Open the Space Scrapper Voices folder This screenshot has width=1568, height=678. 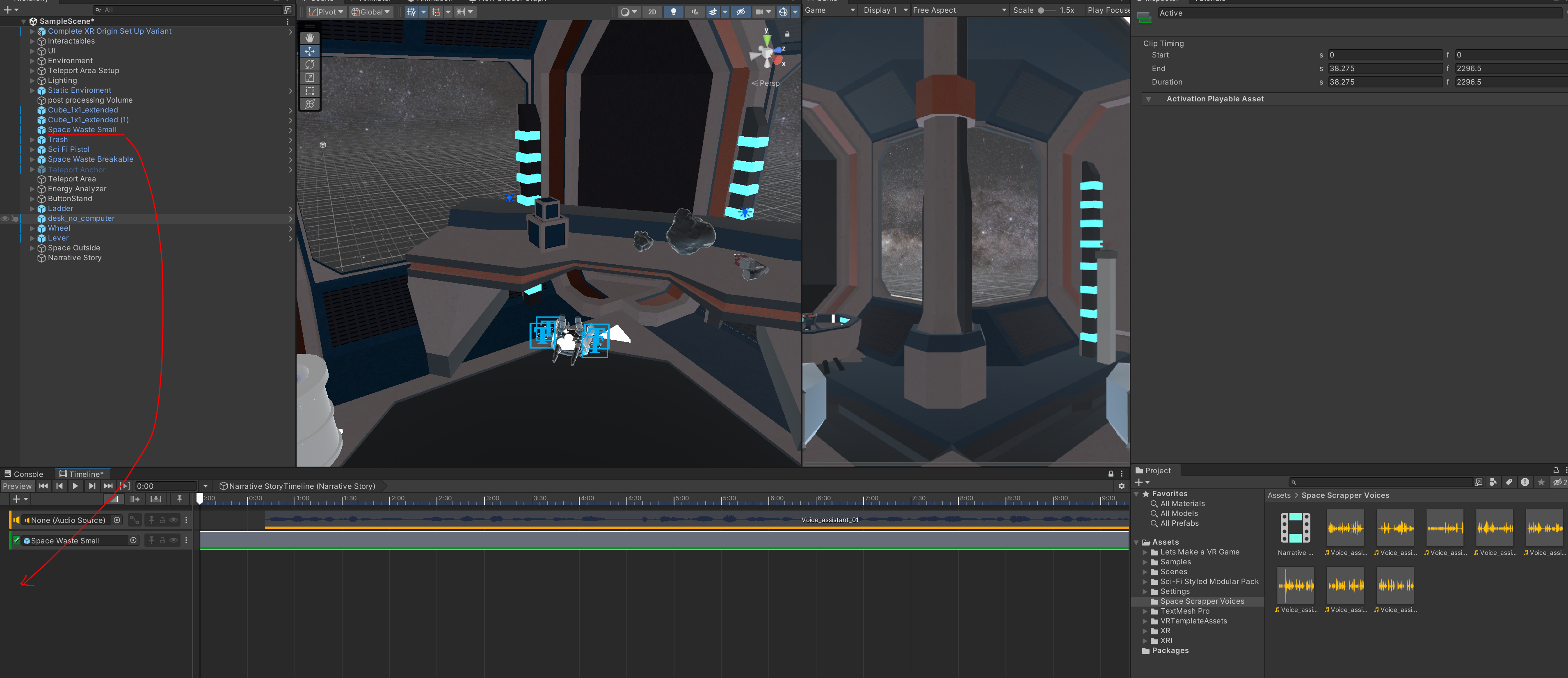[1202, 601]
